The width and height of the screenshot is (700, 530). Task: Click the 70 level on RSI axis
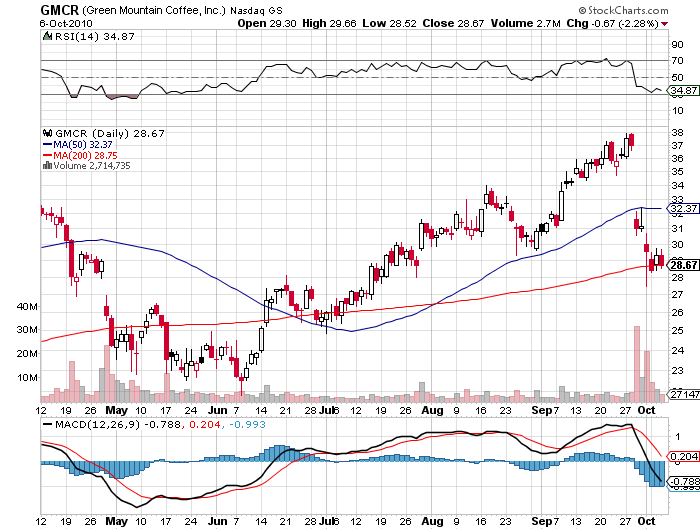[x=677, y=61]
